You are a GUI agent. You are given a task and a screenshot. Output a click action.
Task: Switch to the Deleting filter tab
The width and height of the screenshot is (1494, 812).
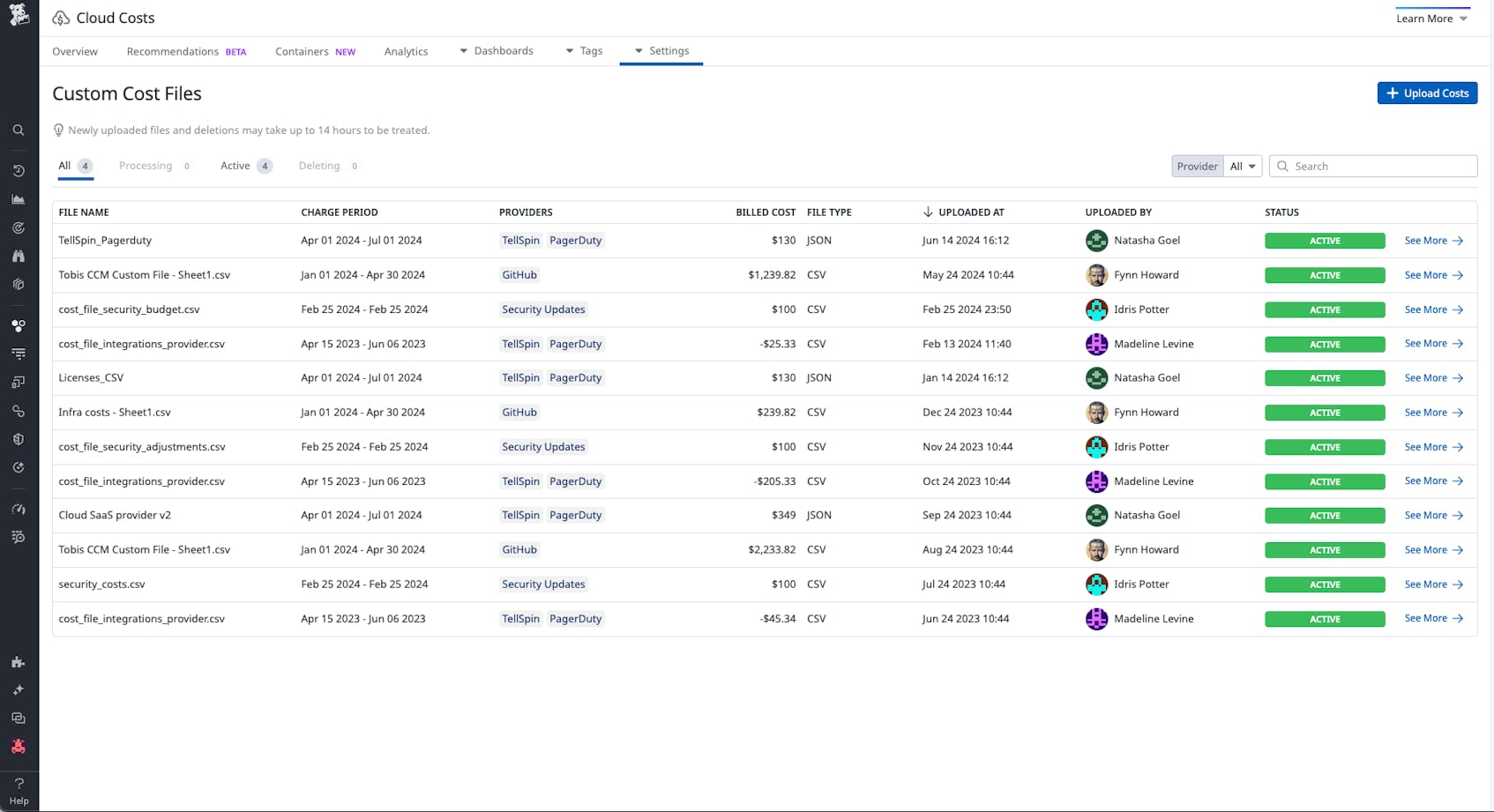[x=318, y=166]
